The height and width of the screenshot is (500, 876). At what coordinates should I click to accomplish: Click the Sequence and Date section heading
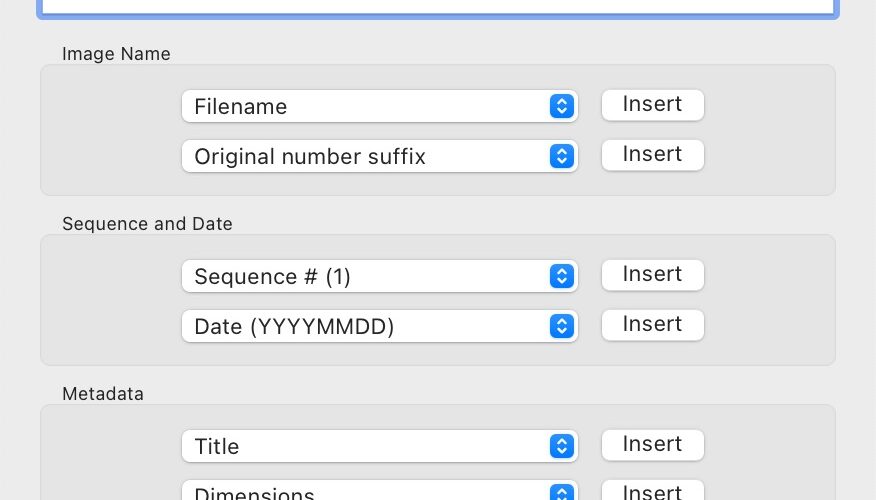(147, 223)
